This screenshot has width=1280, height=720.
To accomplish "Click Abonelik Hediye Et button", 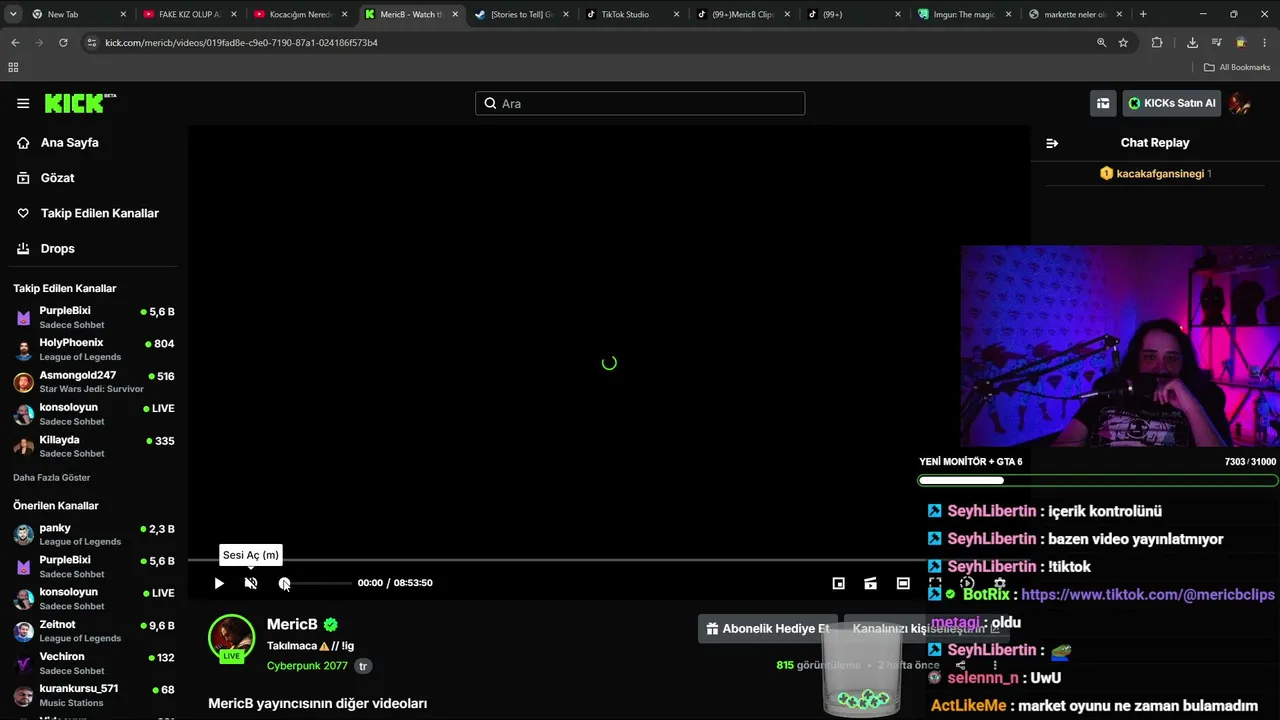I will coord(767,629).
